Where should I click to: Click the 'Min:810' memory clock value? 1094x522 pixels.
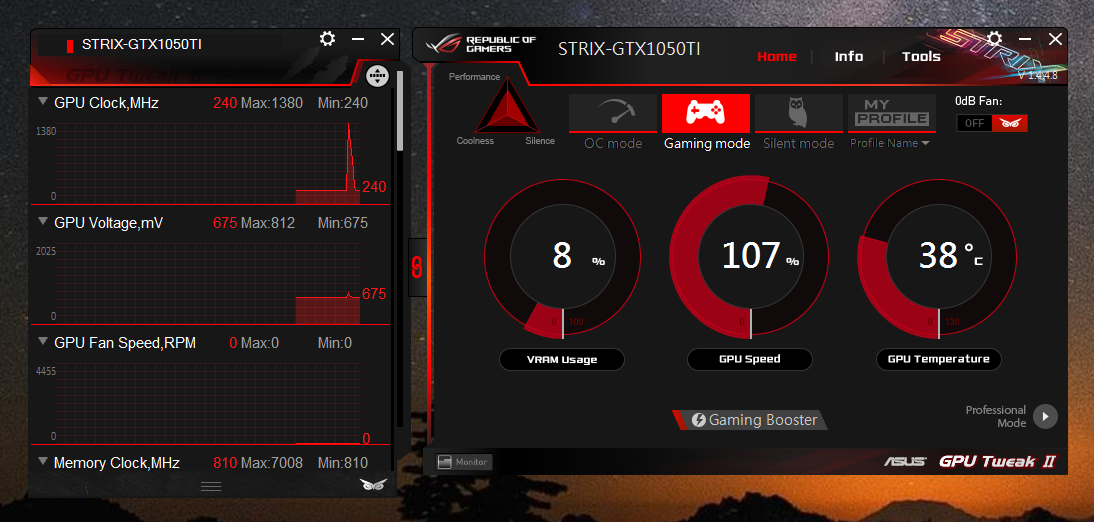click(343, 463)
